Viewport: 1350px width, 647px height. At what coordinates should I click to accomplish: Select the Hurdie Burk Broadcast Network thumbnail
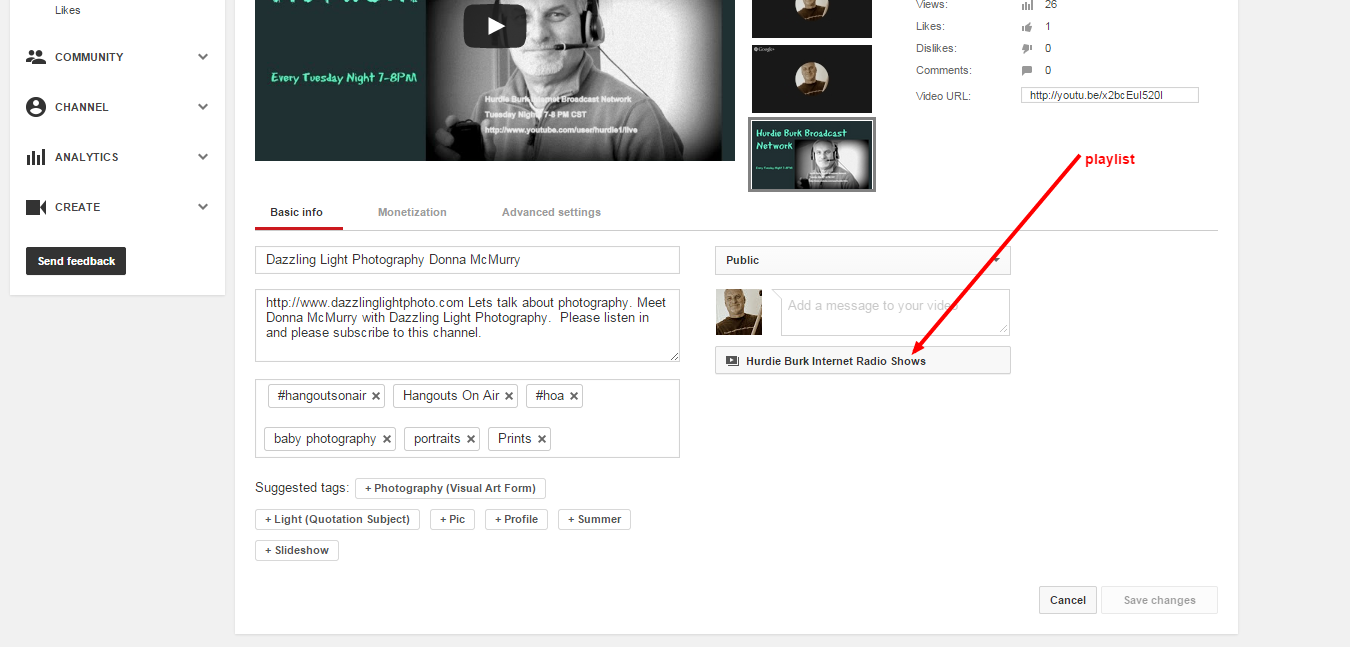click(812, 155)
